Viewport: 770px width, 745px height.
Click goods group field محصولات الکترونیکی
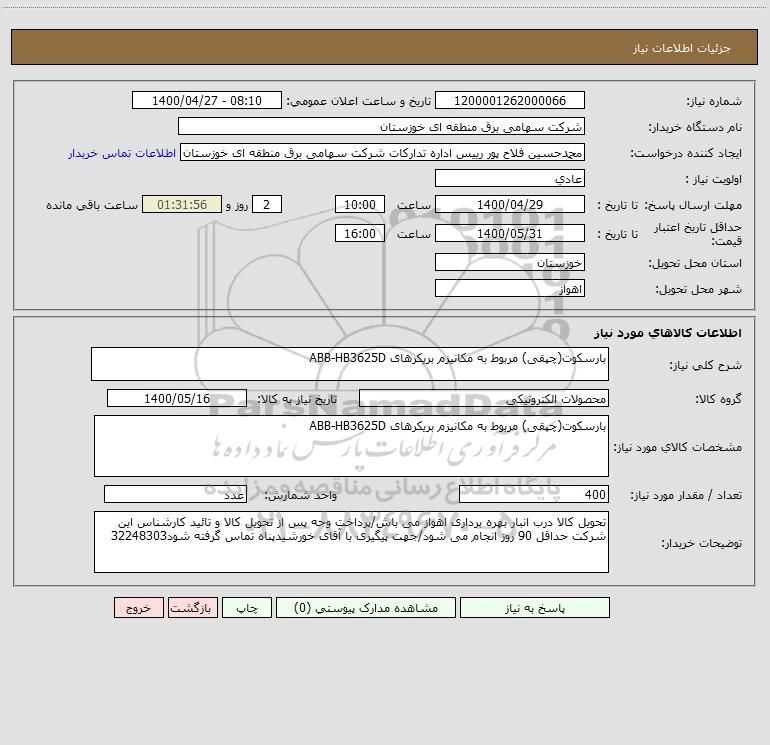(484, 398)
